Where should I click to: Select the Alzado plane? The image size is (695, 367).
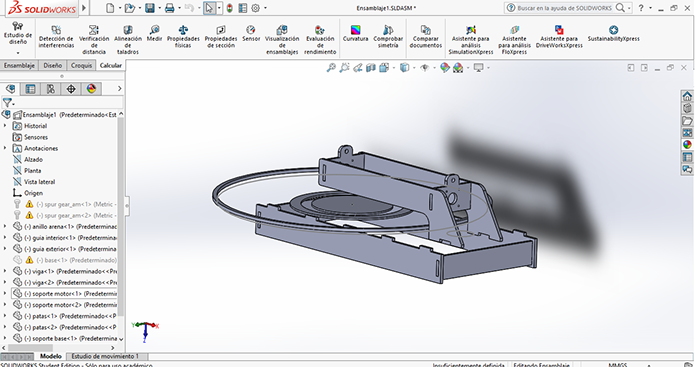coord(33,160)
